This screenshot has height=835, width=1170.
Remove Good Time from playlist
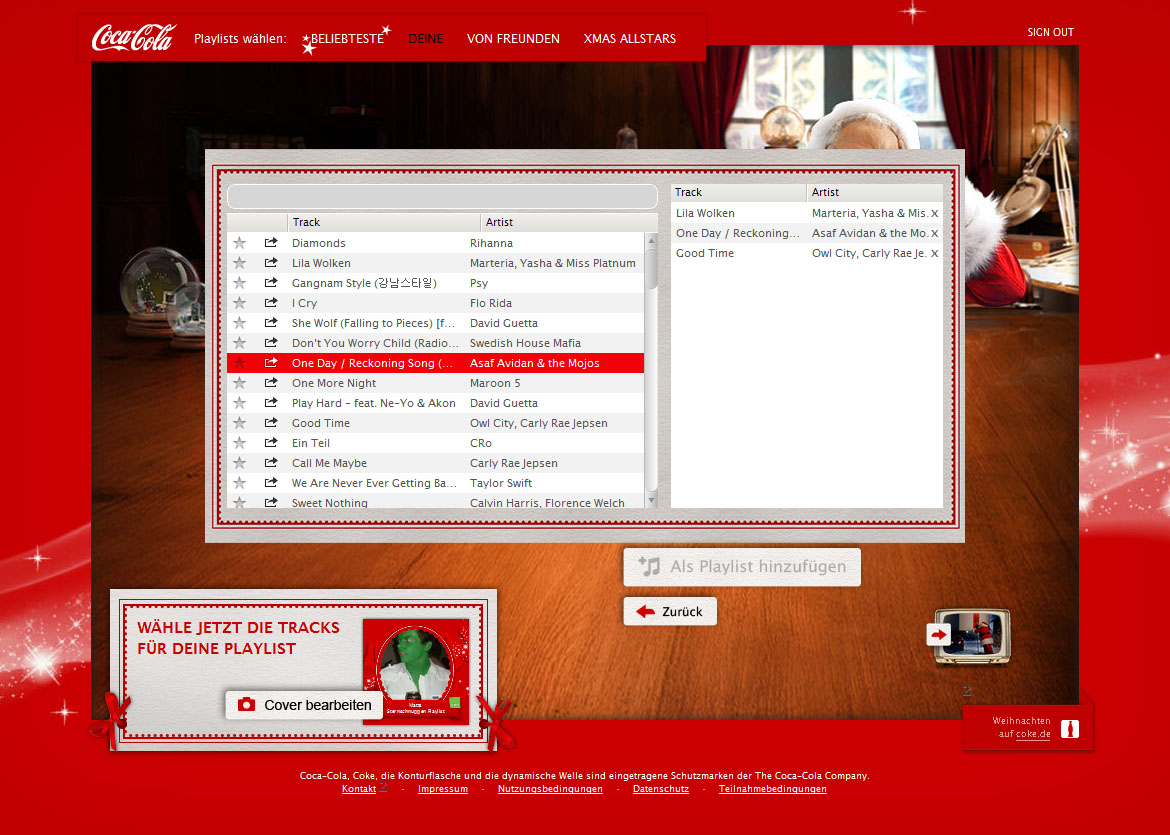click(935, 253)
